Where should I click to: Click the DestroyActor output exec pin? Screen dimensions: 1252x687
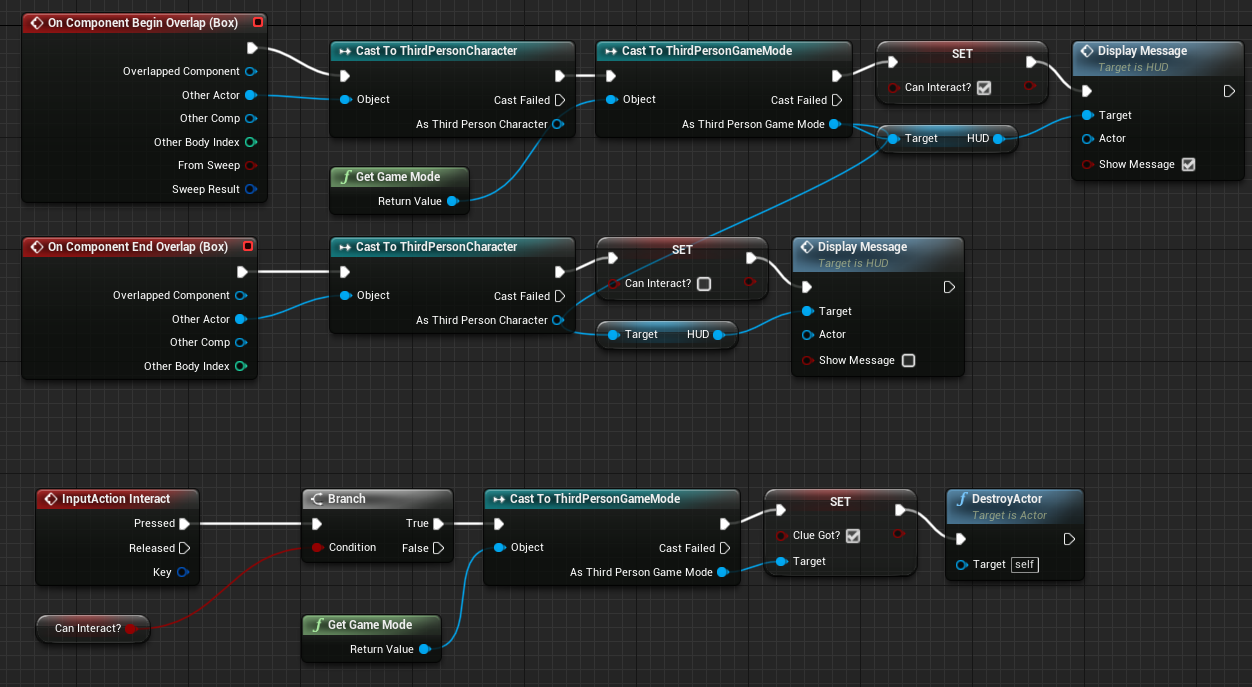point(1069,539)
